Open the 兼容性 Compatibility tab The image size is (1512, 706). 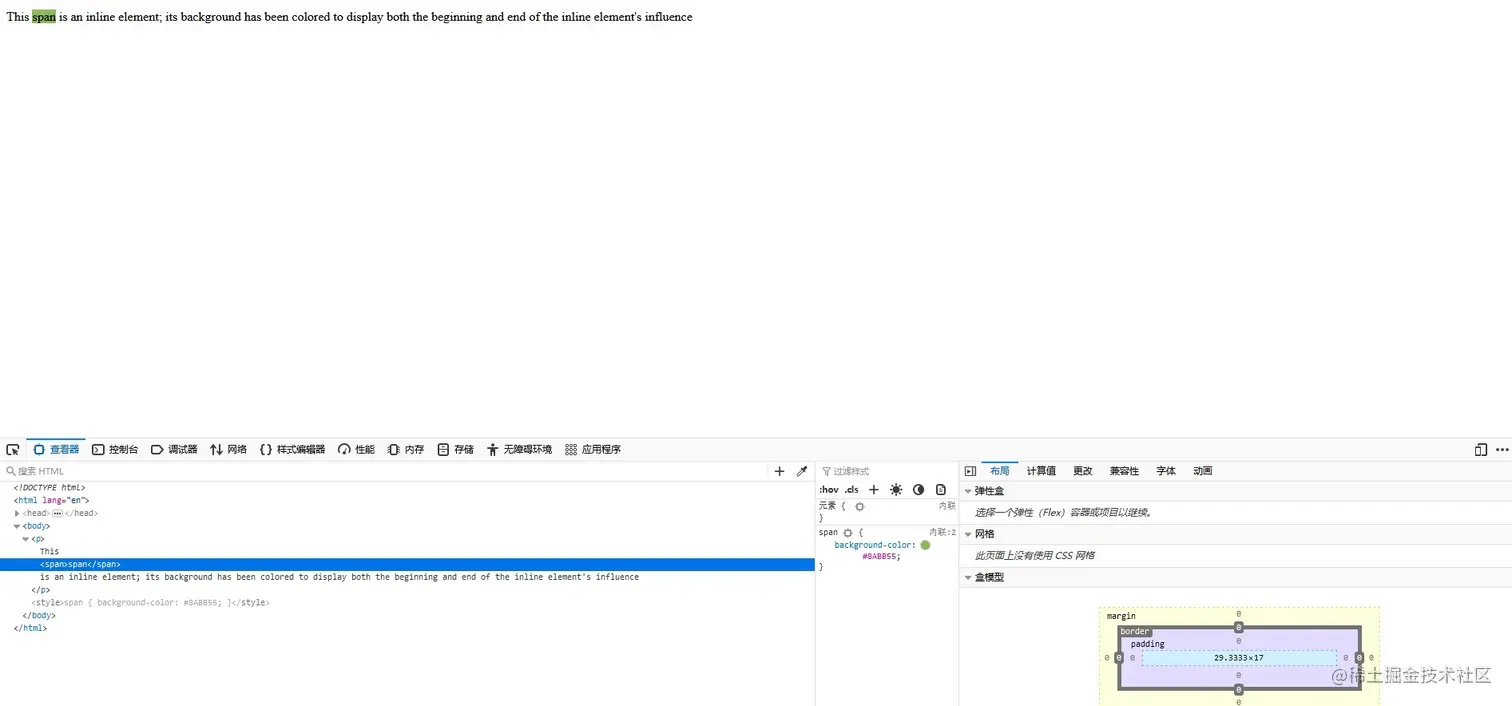[x=1124, y=471]
